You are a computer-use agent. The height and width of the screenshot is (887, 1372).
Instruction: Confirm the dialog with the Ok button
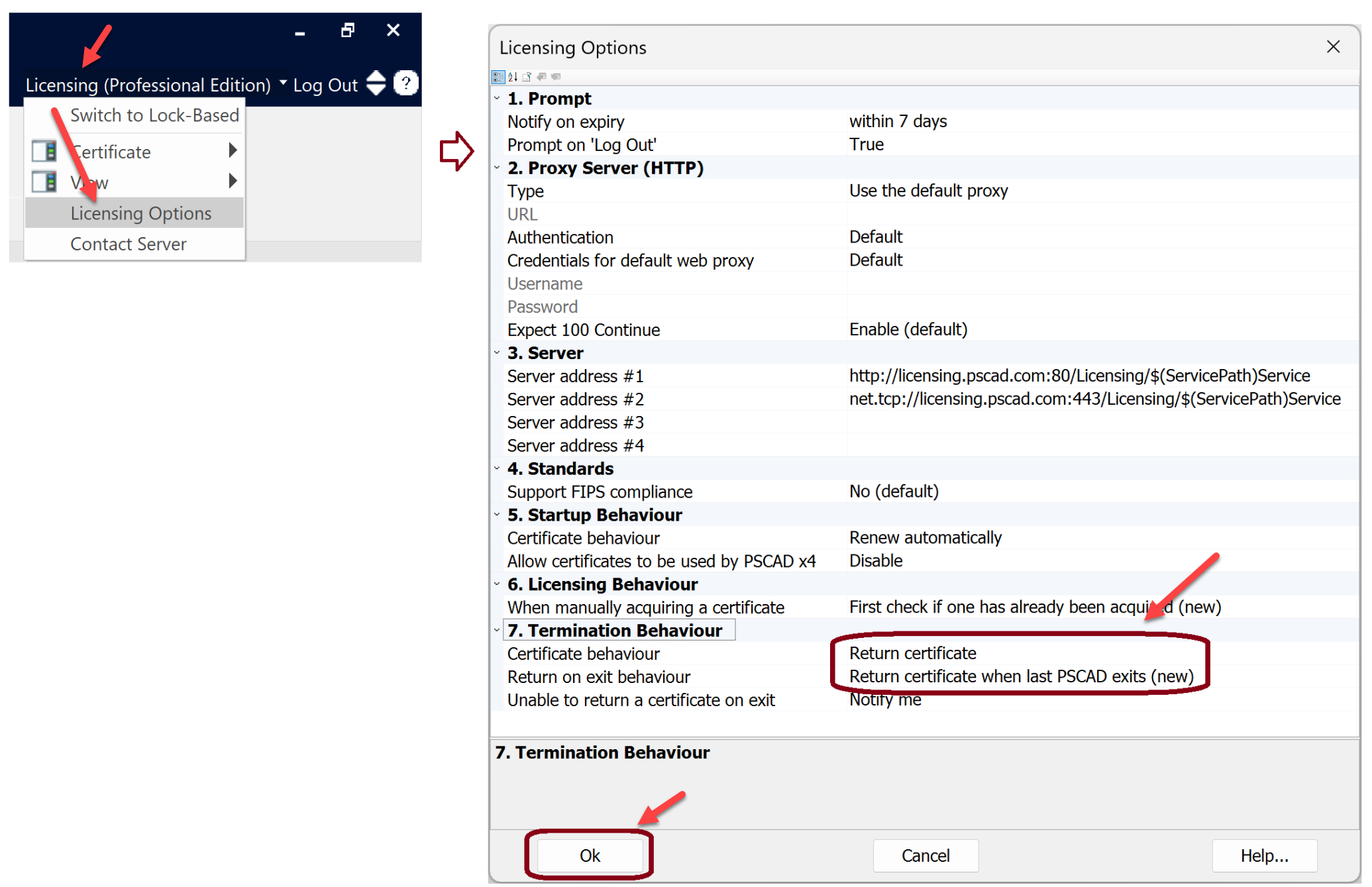pos(590,856)
